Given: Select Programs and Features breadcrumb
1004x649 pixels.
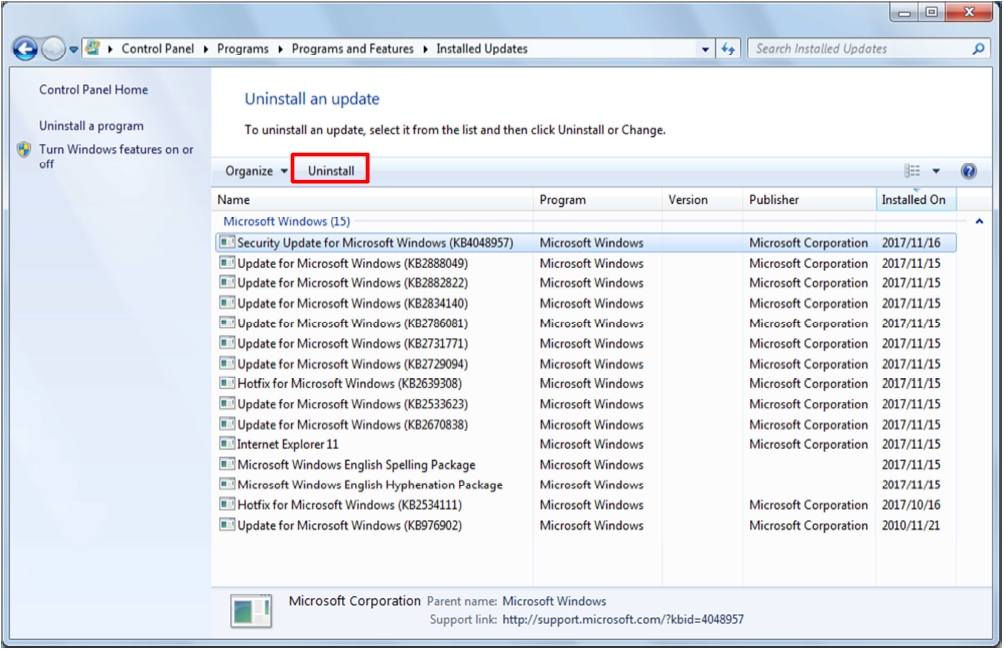Looking at the screenshot, I should pos(352,49).
